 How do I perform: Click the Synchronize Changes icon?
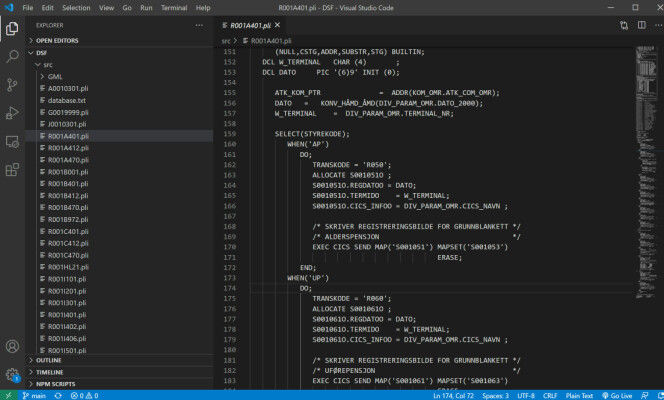point(58,395)
